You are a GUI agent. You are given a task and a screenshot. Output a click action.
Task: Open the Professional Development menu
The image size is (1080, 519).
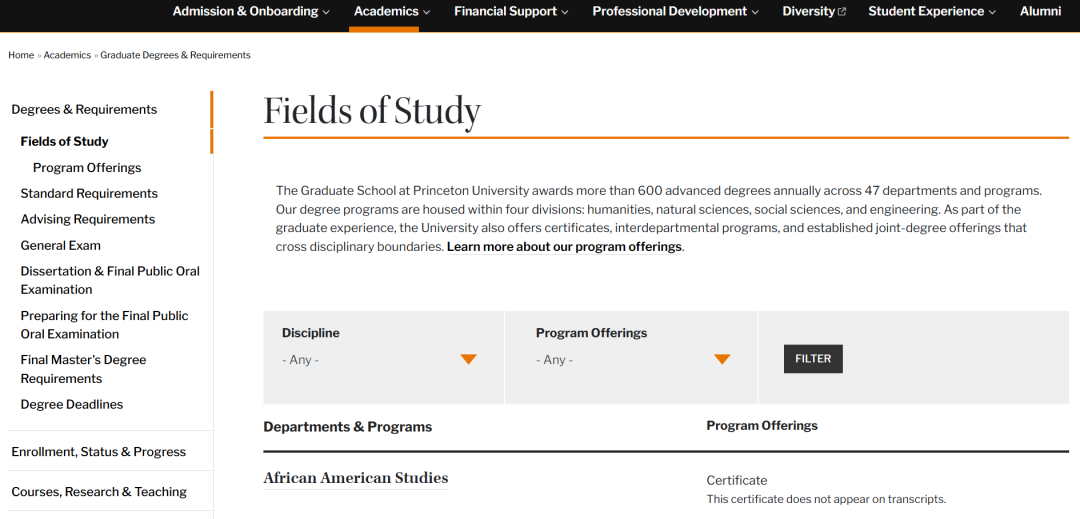pyautogui.click(x=676, y=12)
